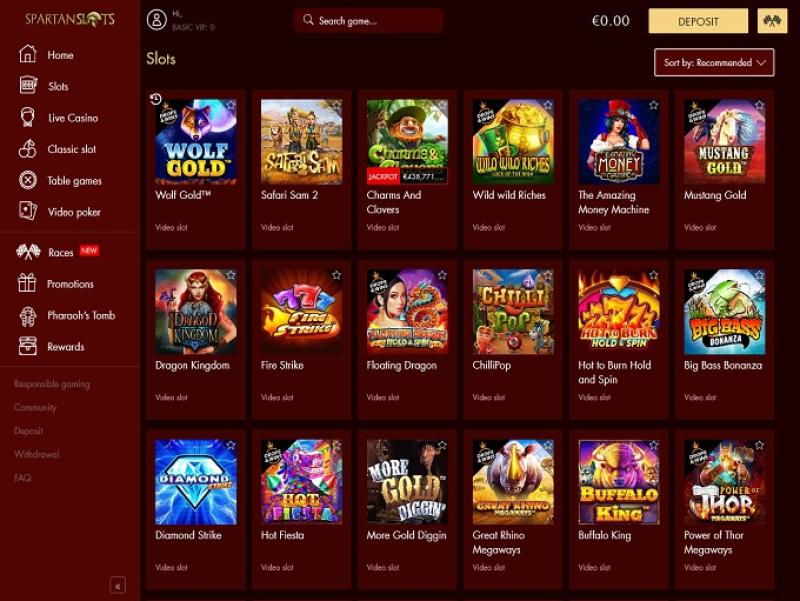
Task: Click the Deposit button
Action: coord(698,21)
